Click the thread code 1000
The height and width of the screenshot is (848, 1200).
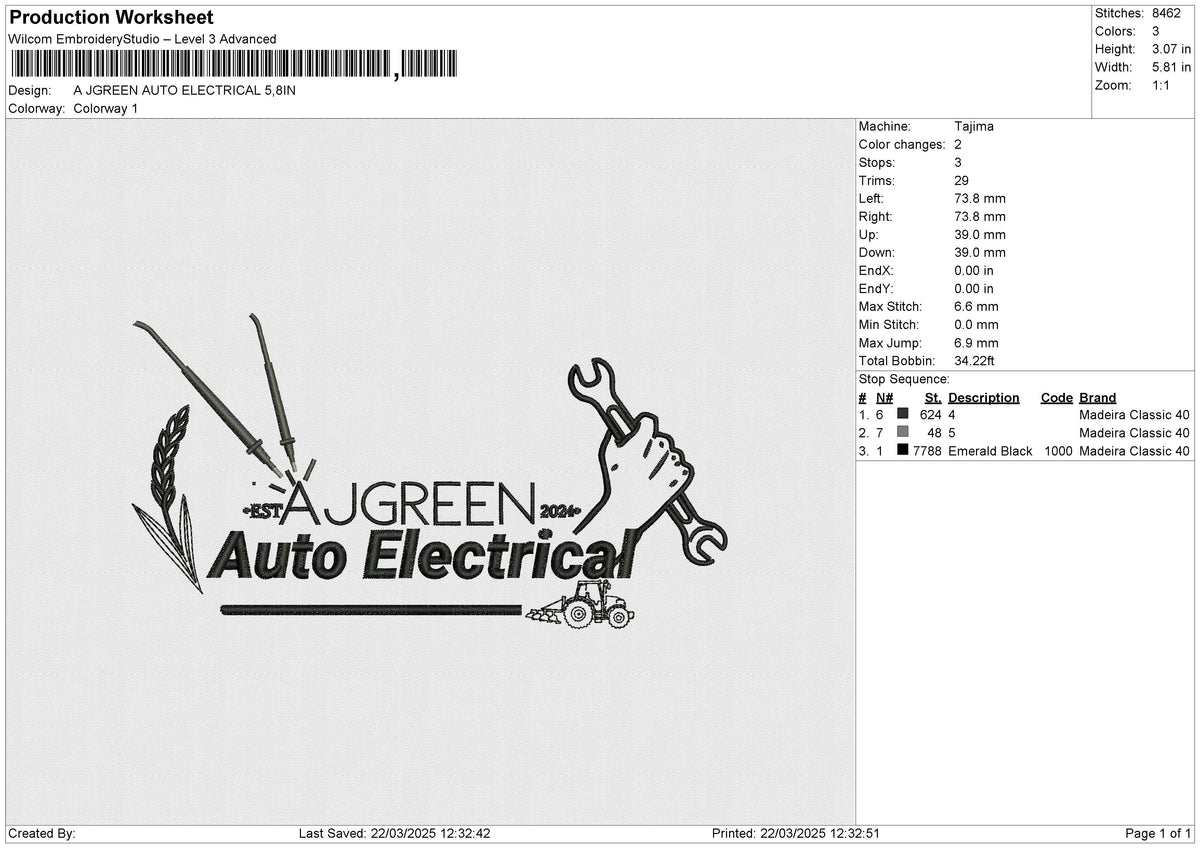click(1058, 451)
